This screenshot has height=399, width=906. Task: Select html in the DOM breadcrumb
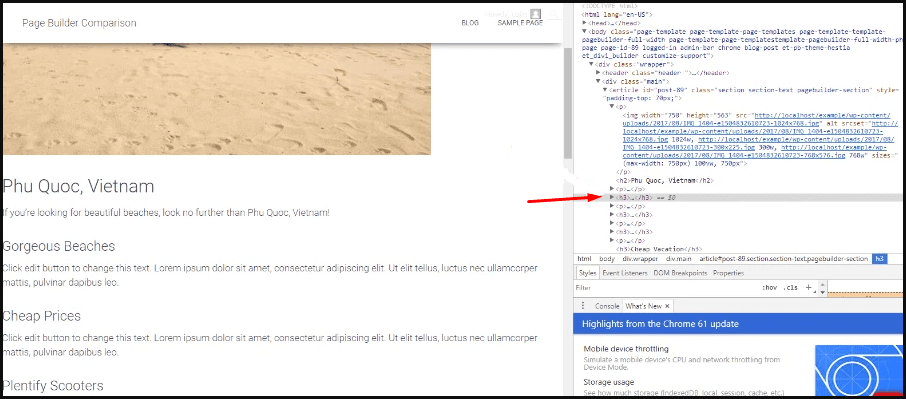point(584,259)
